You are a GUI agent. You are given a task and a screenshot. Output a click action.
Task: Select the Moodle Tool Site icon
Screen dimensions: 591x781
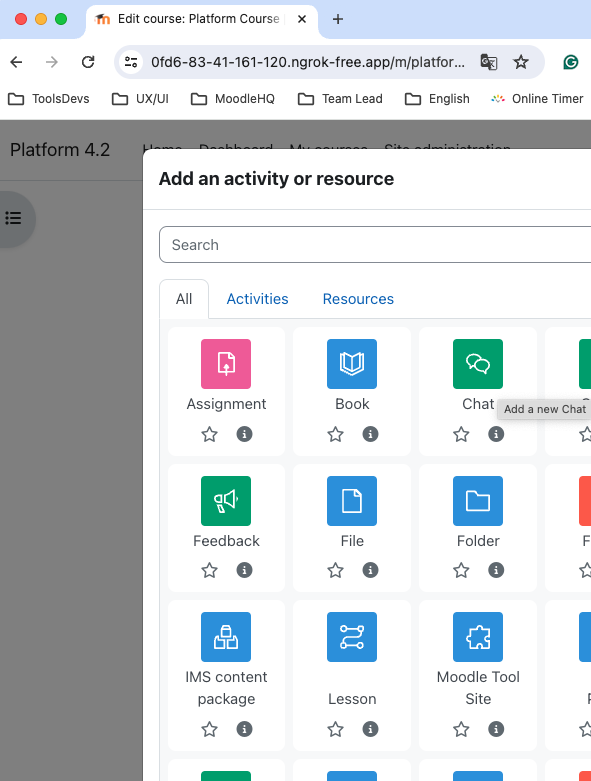(x=478, y=637)
